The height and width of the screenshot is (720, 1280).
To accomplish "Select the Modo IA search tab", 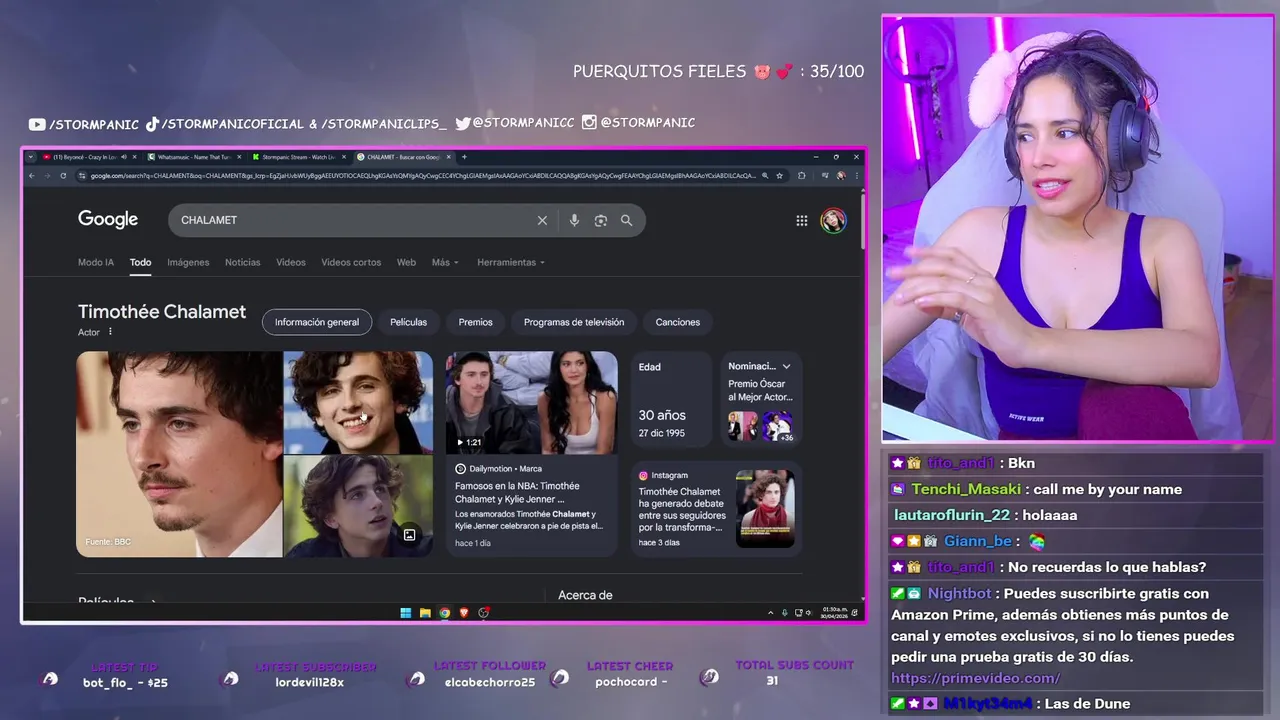I will (x=96, y=262).
